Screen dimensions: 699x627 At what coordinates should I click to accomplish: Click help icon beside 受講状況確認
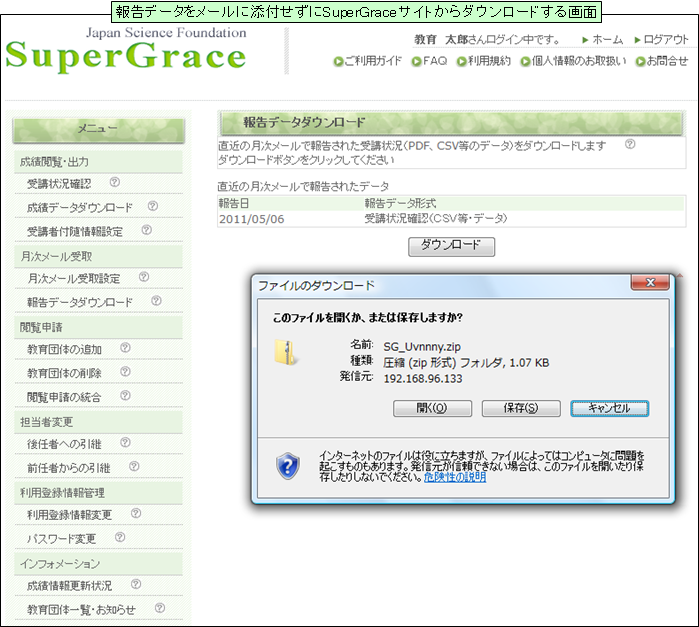115,182
